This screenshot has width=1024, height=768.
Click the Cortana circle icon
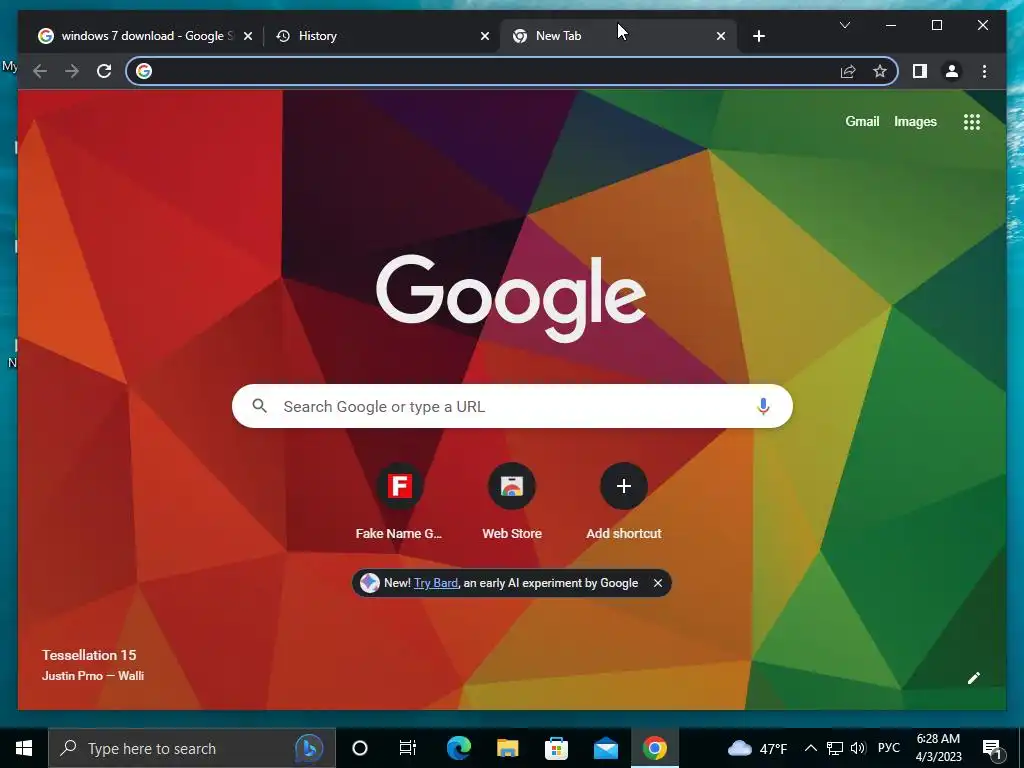pyautogui.click(x=359, y=748)
